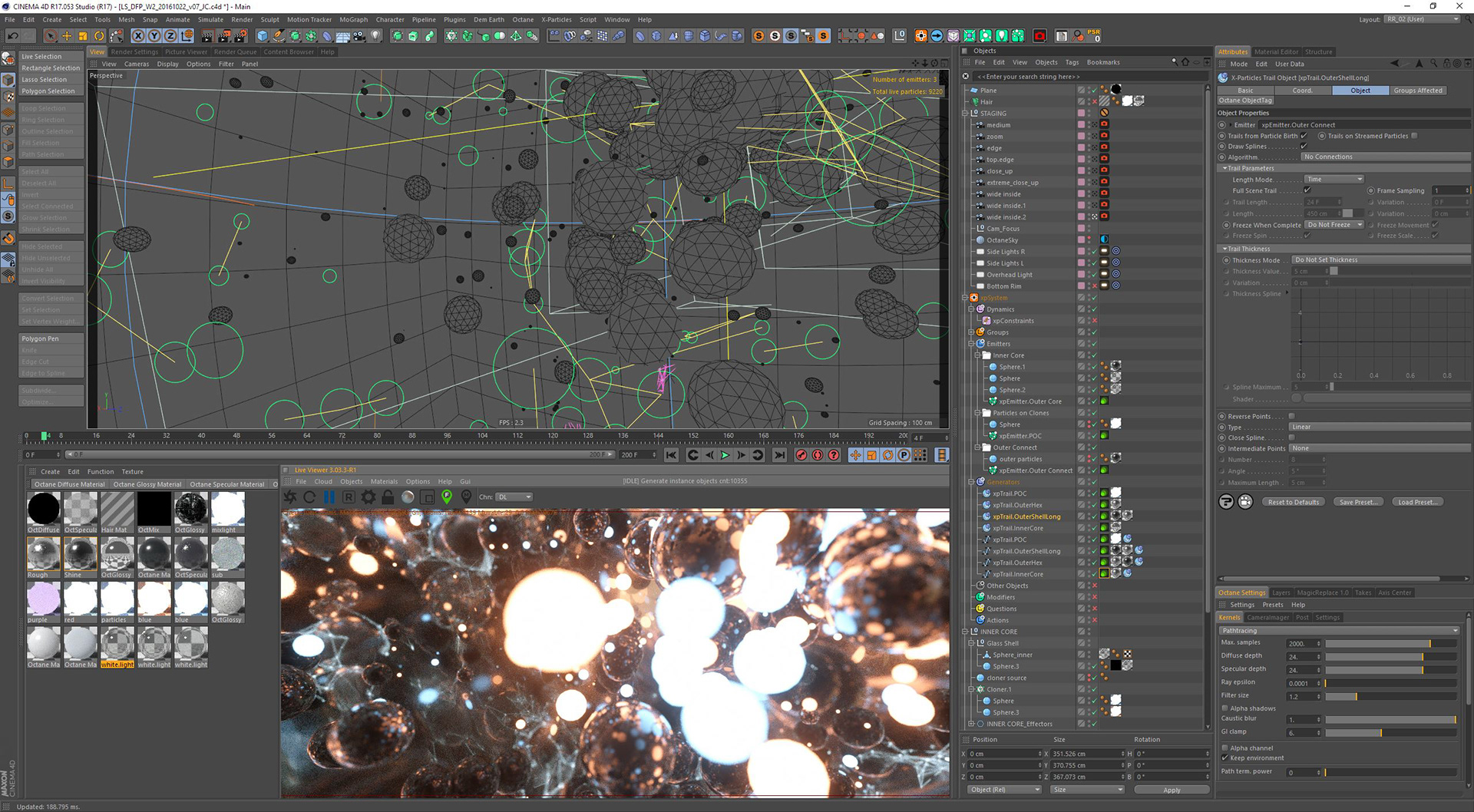The height and width of the screenshot is (812, 1474).
Task: Open Edit Render Settings clapperboard icon
Action: (x=240, y=36)
